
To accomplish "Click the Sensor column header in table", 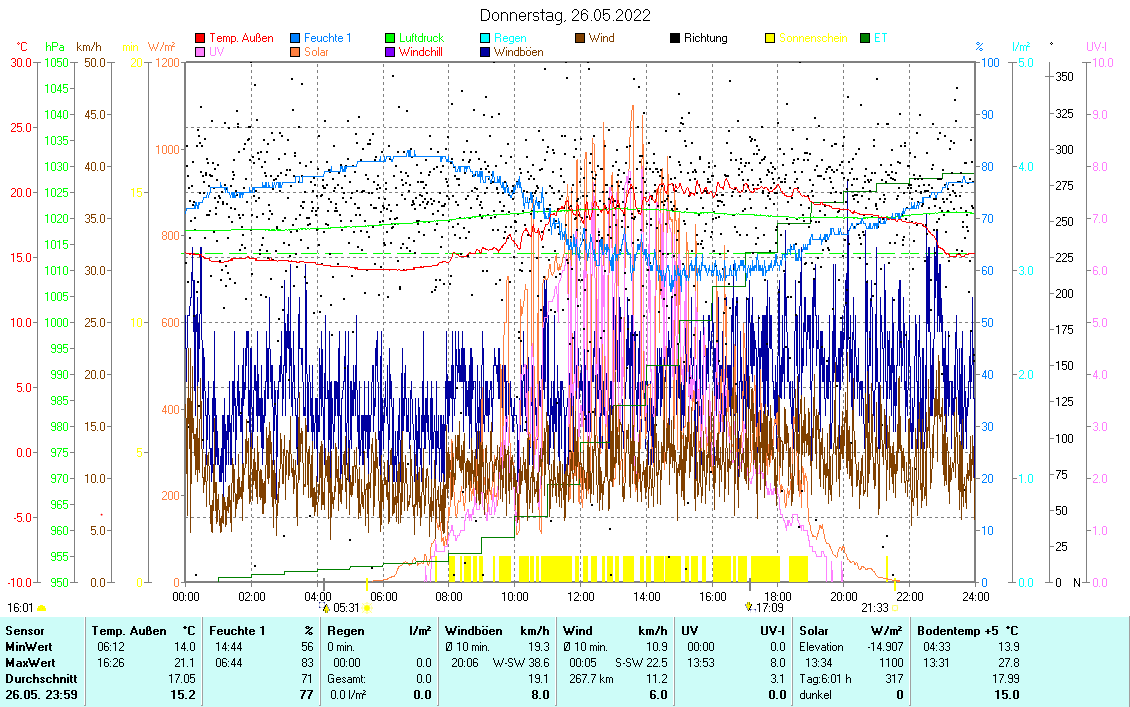I will pos(25,631).
